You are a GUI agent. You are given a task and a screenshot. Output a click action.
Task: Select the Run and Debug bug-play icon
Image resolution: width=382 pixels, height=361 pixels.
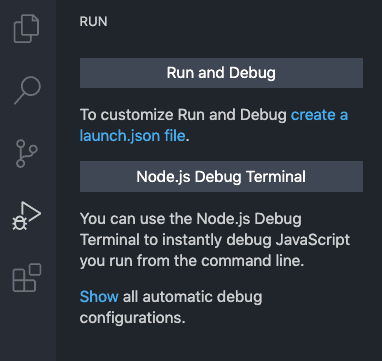click(27, 216)
